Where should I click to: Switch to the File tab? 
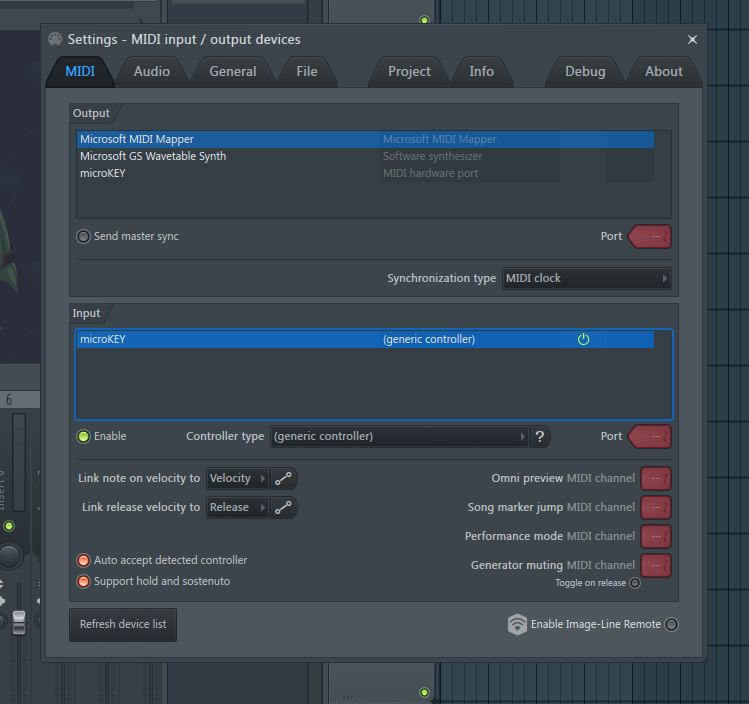[307, 72]
